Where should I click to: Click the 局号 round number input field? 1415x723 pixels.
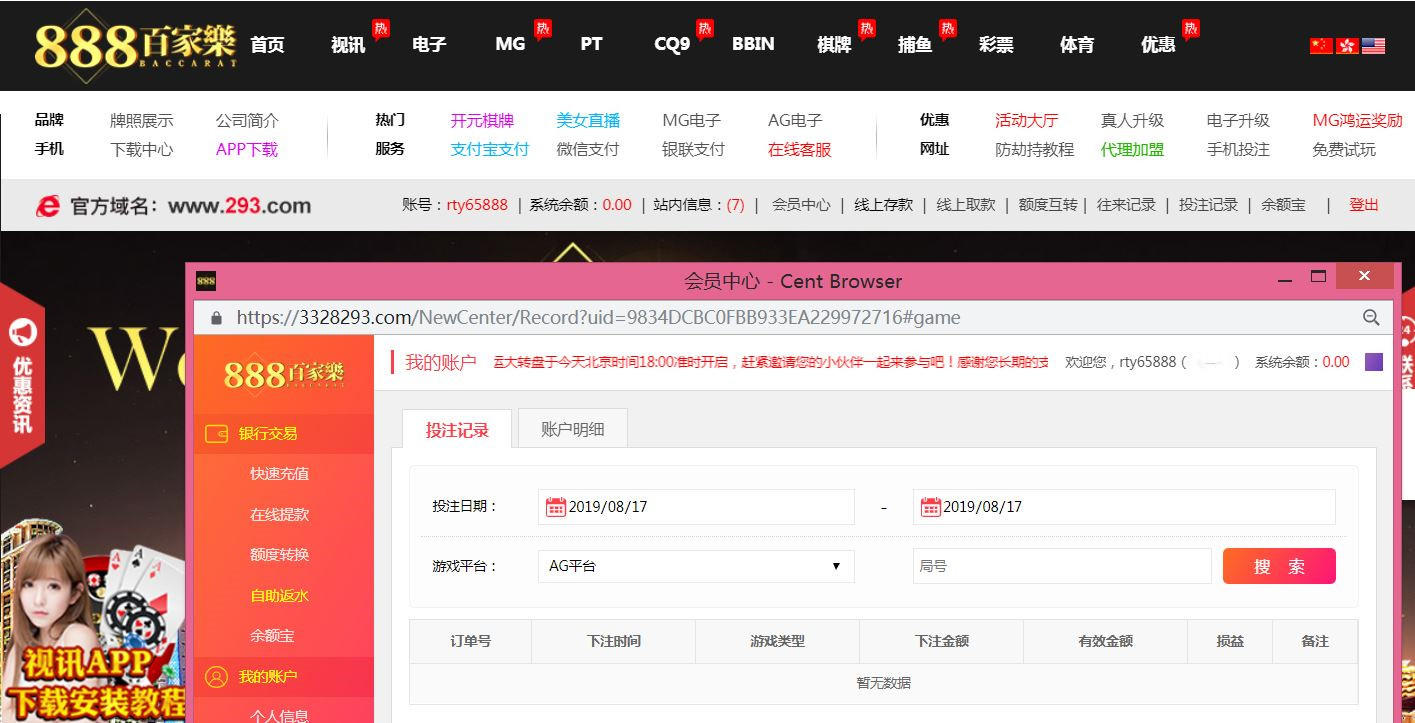[x=1062, y=566]
